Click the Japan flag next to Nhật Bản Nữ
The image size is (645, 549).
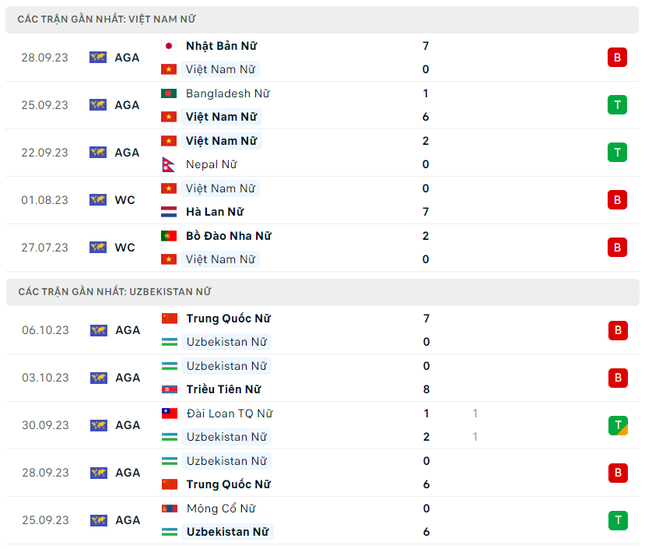(x=168, y=46)
